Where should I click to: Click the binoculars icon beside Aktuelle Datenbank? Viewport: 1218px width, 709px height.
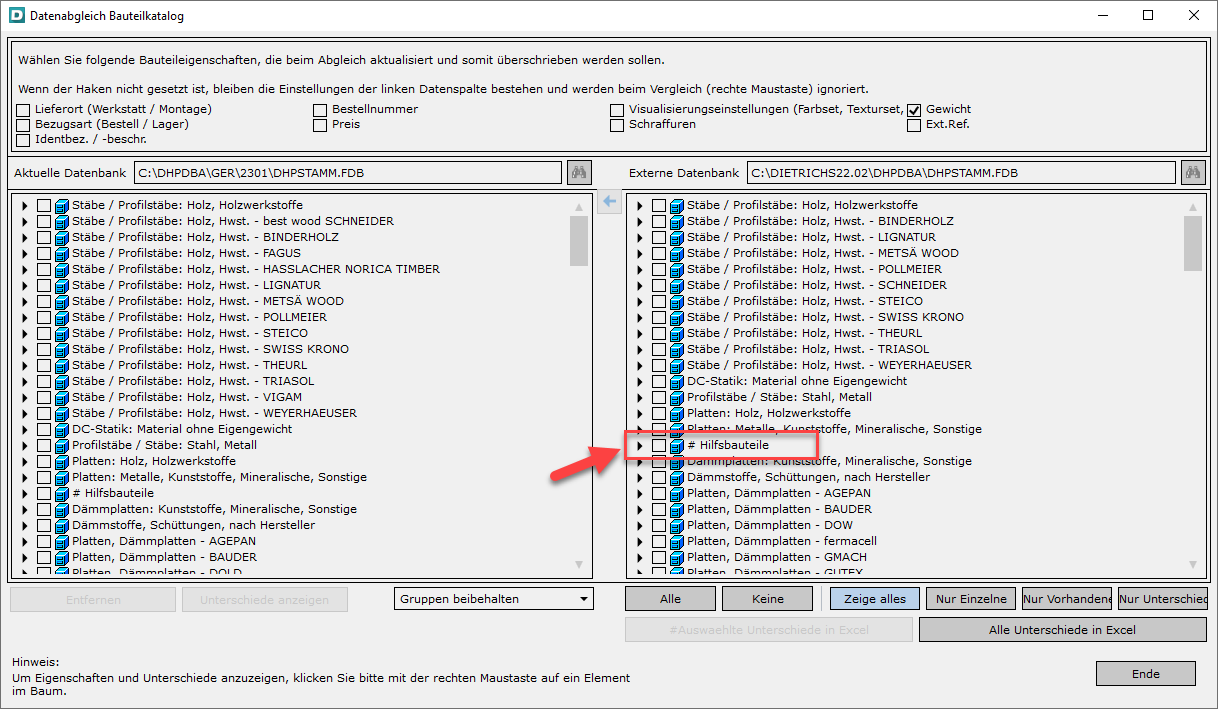click(578, 171)
